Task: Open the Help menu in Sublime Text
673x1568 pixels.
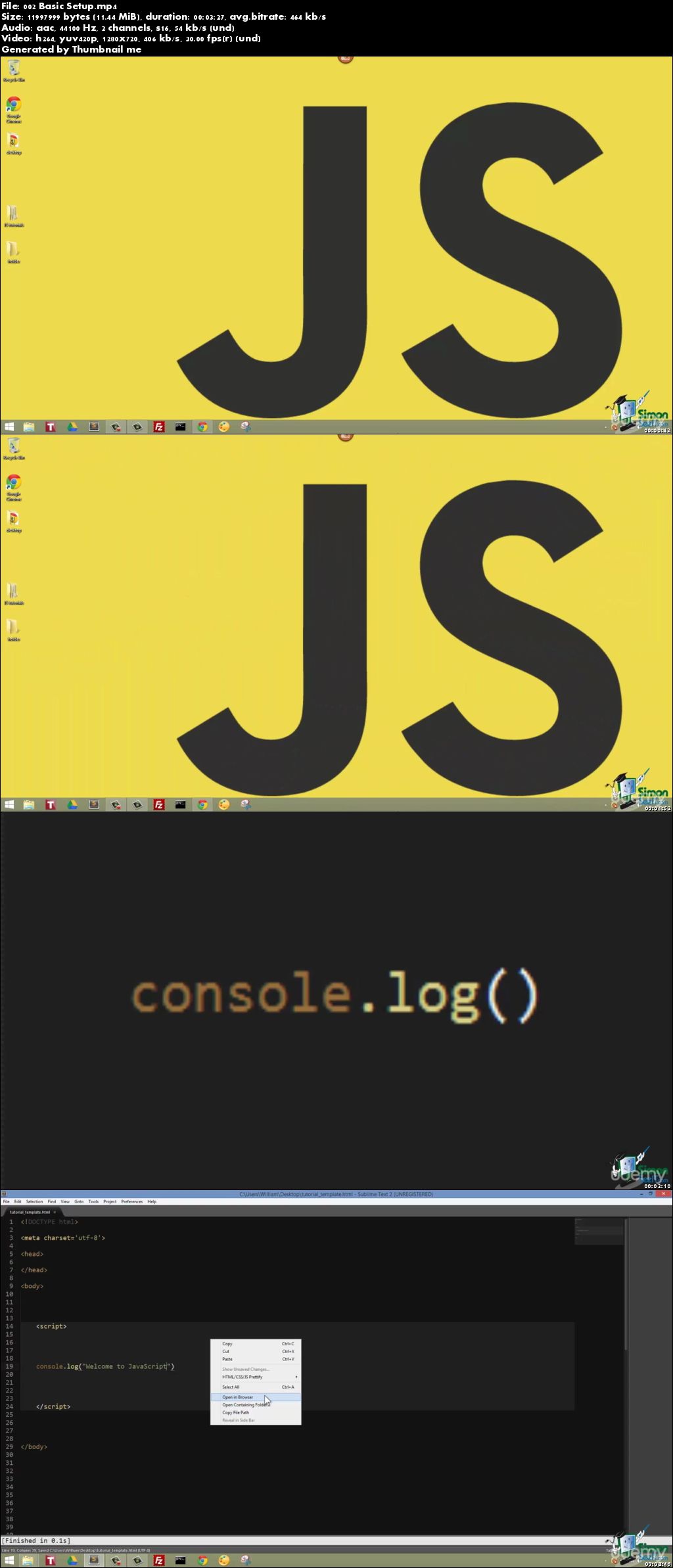Action: (152, 1201)
